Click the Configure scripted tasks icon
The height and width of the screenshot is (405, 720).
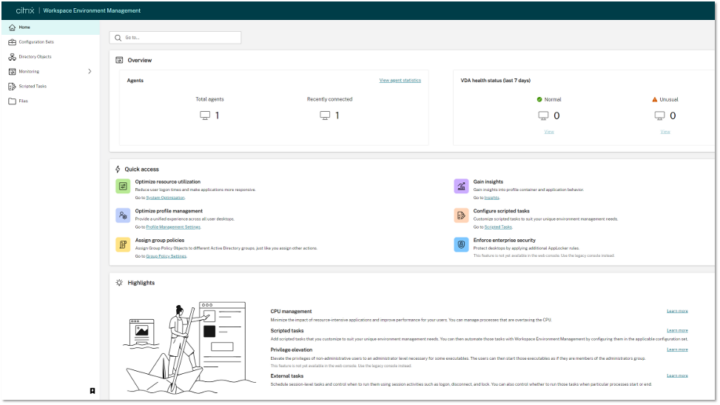(x=460, y=214)
